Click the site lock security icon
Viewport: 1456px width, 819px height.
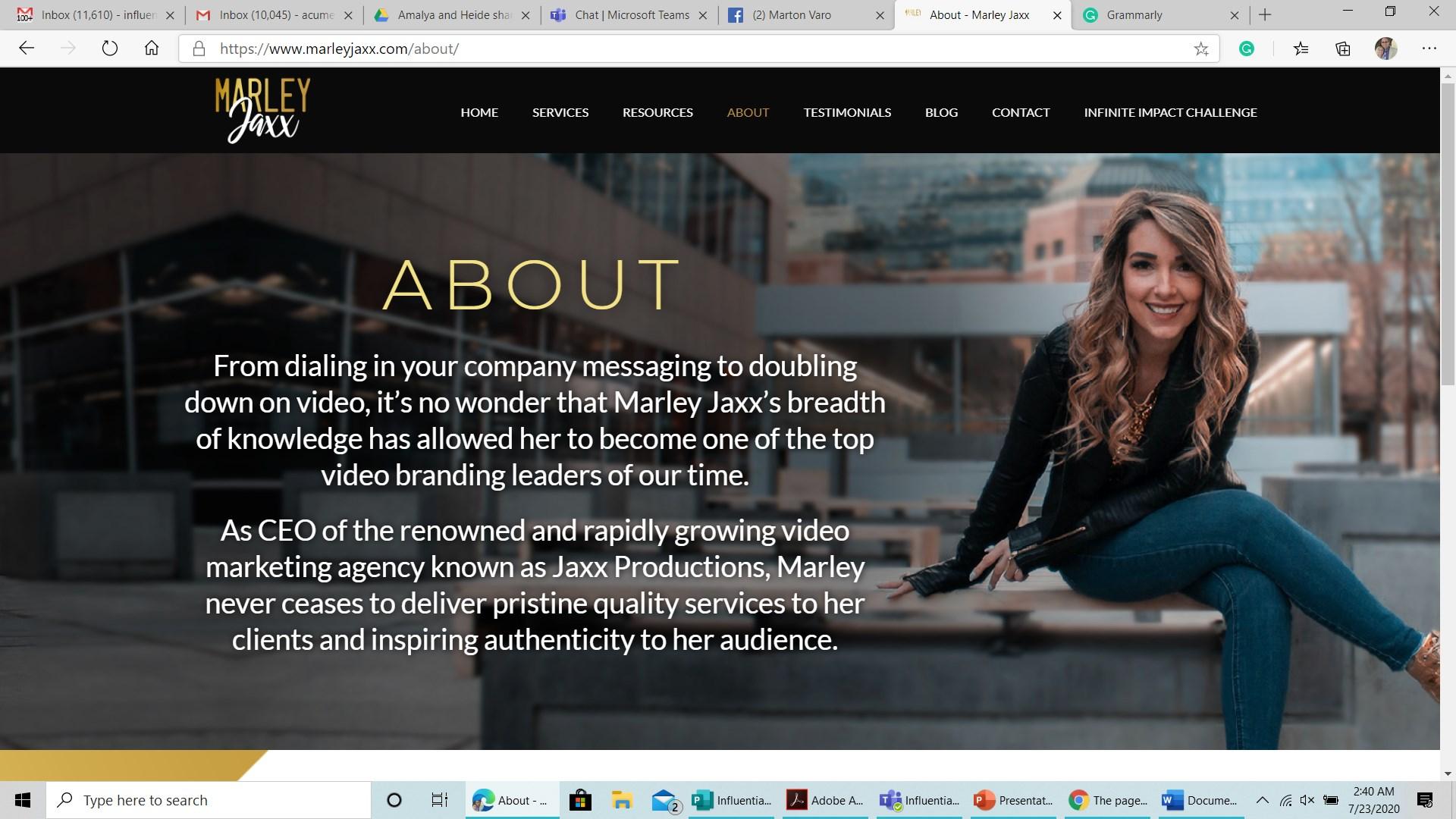click(199, 49)
